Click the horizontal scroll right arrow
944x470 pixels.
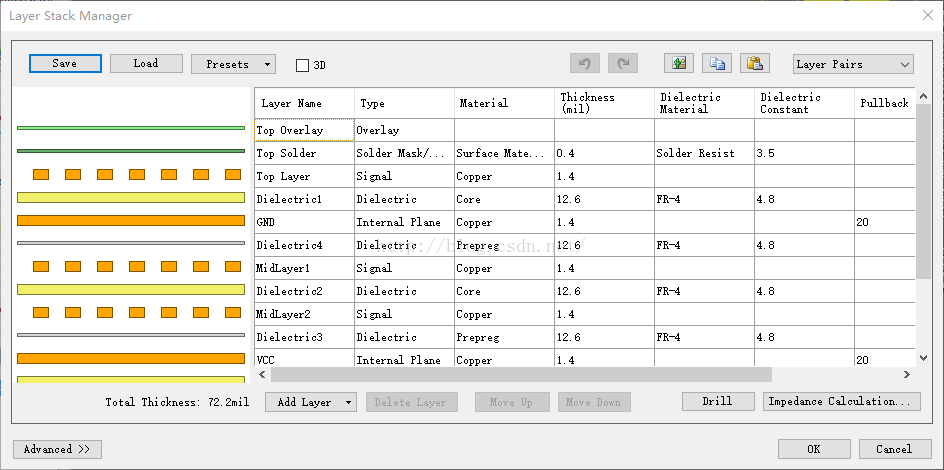[x=907, y=374]
